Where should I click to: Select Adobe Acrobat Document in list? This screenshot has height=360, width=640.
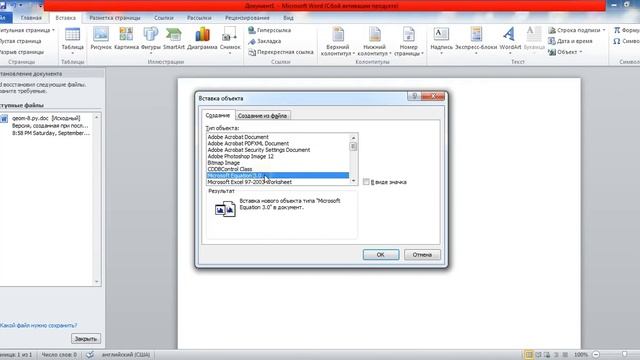(x=278, y=137)
